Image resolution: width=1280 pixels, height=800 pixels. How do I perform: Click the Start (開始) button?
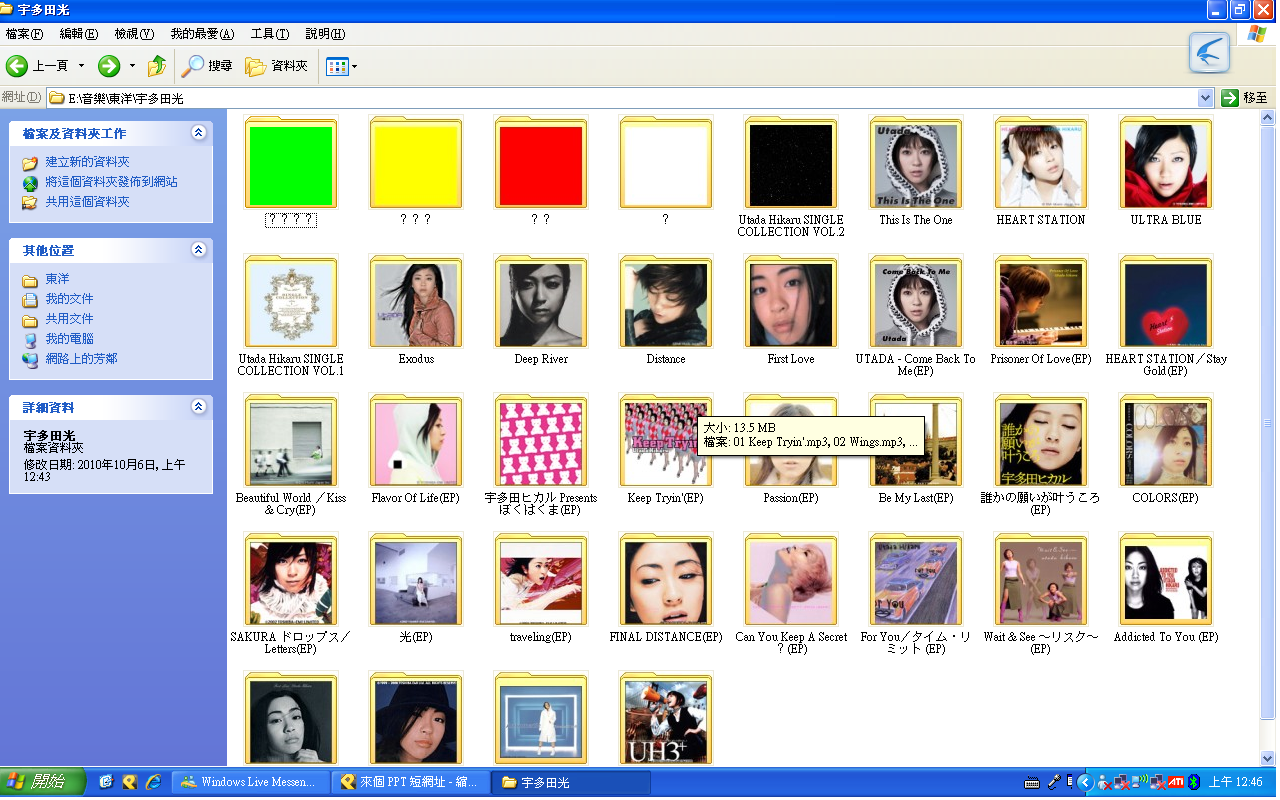[x=43, y=782]
